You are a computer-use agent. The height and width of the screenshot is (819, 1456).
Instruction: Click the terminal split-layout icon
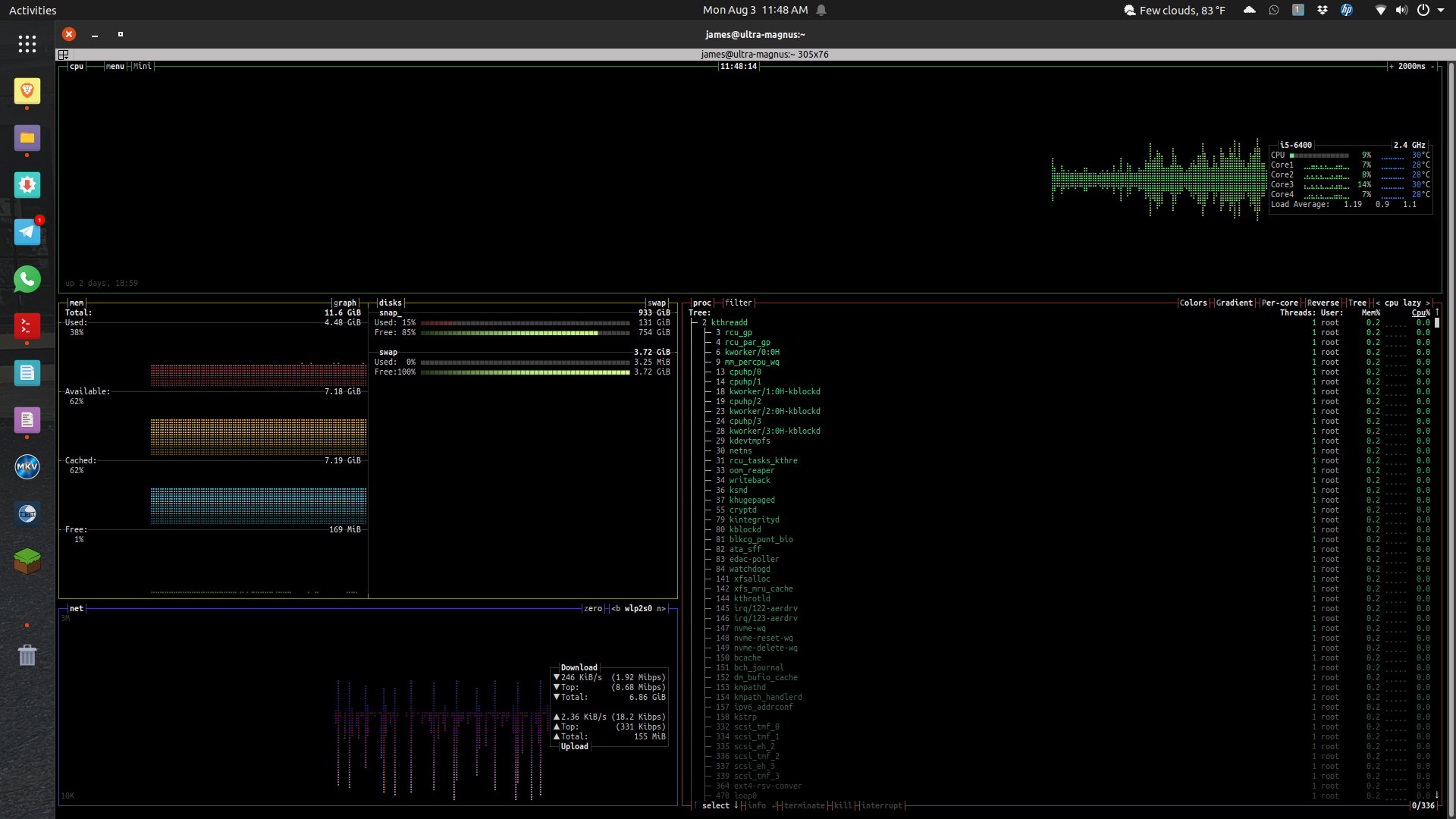(x=64, y=55)
